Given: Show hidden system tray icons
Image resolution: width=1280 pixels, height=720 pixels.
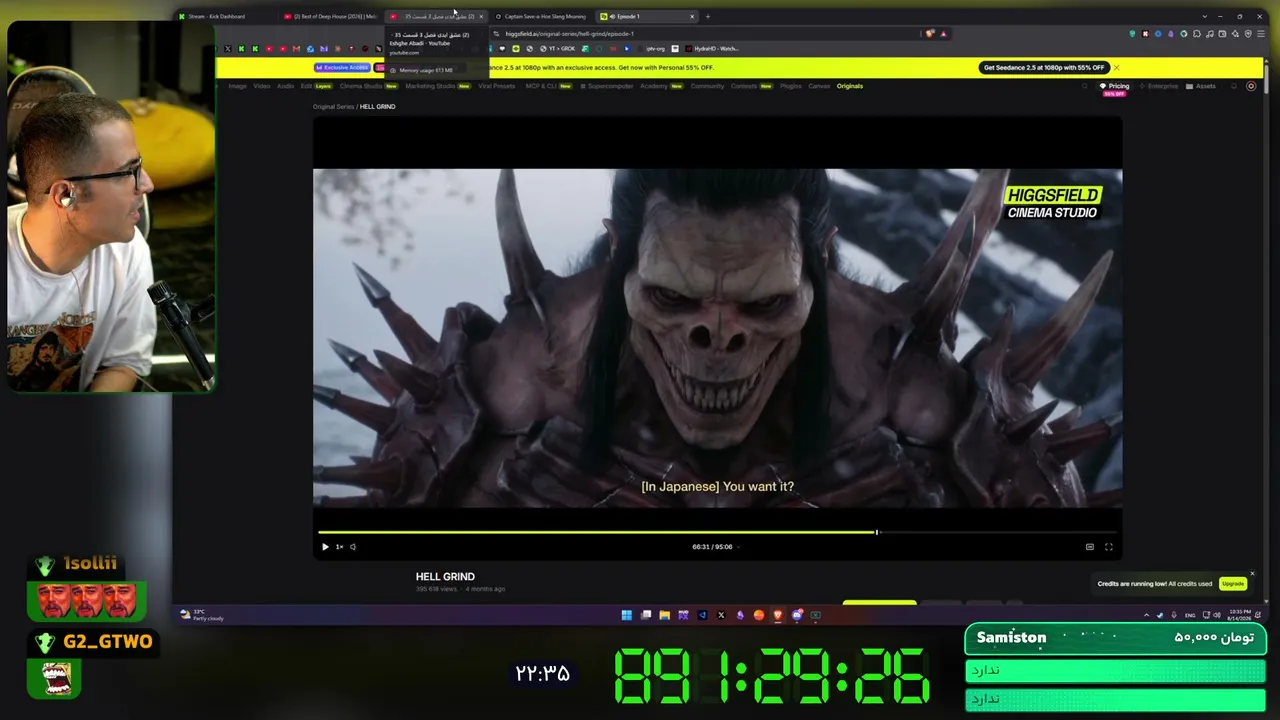Looking at the screenshot, I should coord(1146,615).
